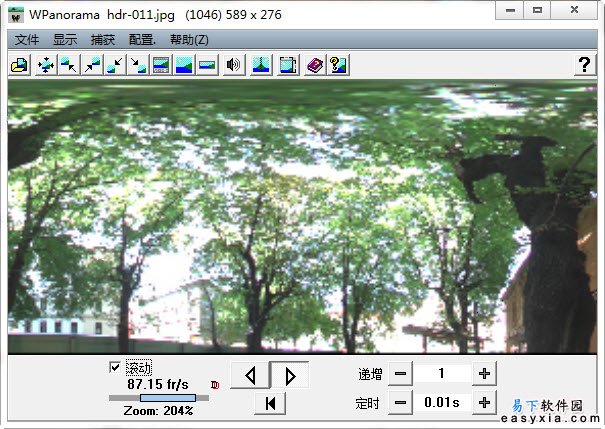
Task: Click the open file folder icon
Action: tap(19, 66)
